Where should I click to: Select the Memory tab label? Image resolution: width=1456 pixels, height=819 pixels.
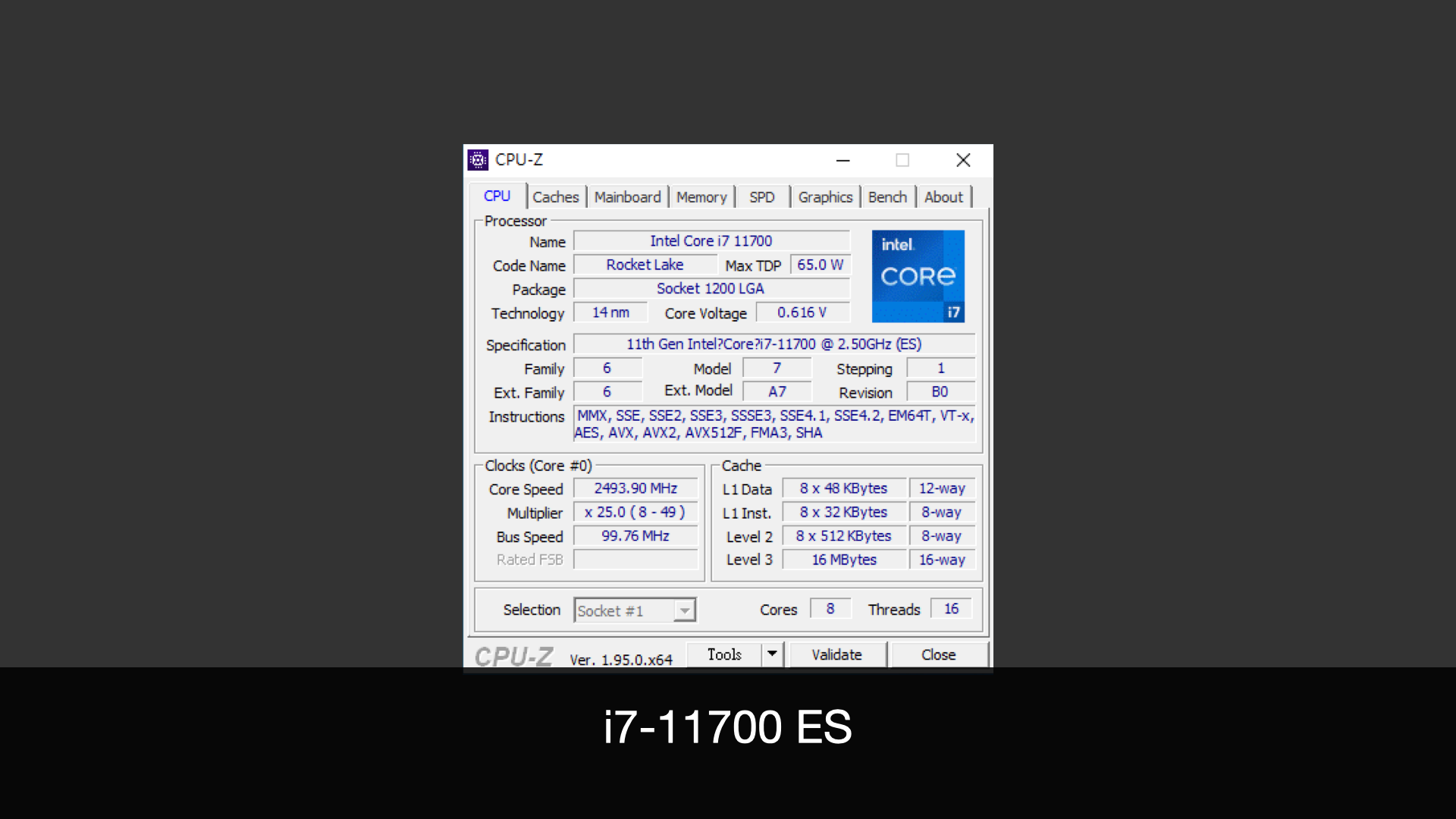pos(701,197)
